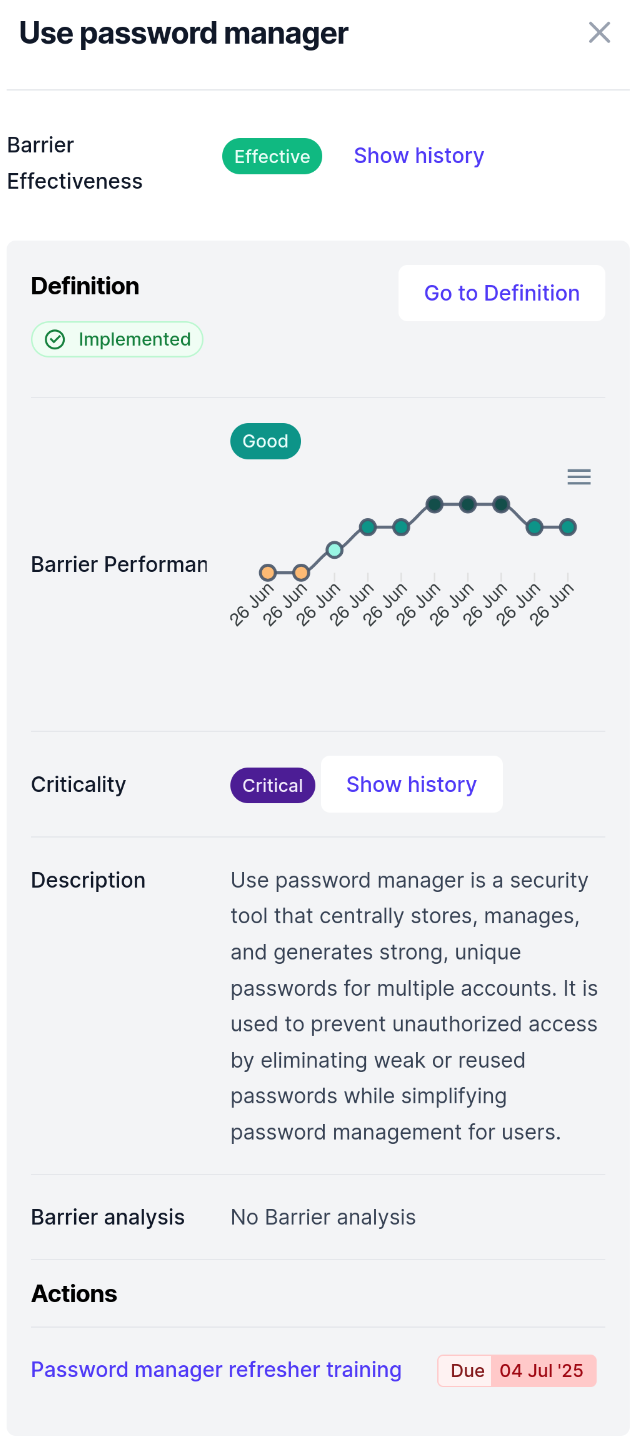Viewport: 637px width, 1443px height.
Task: Select the light teal third chart point
Action: 335,550
